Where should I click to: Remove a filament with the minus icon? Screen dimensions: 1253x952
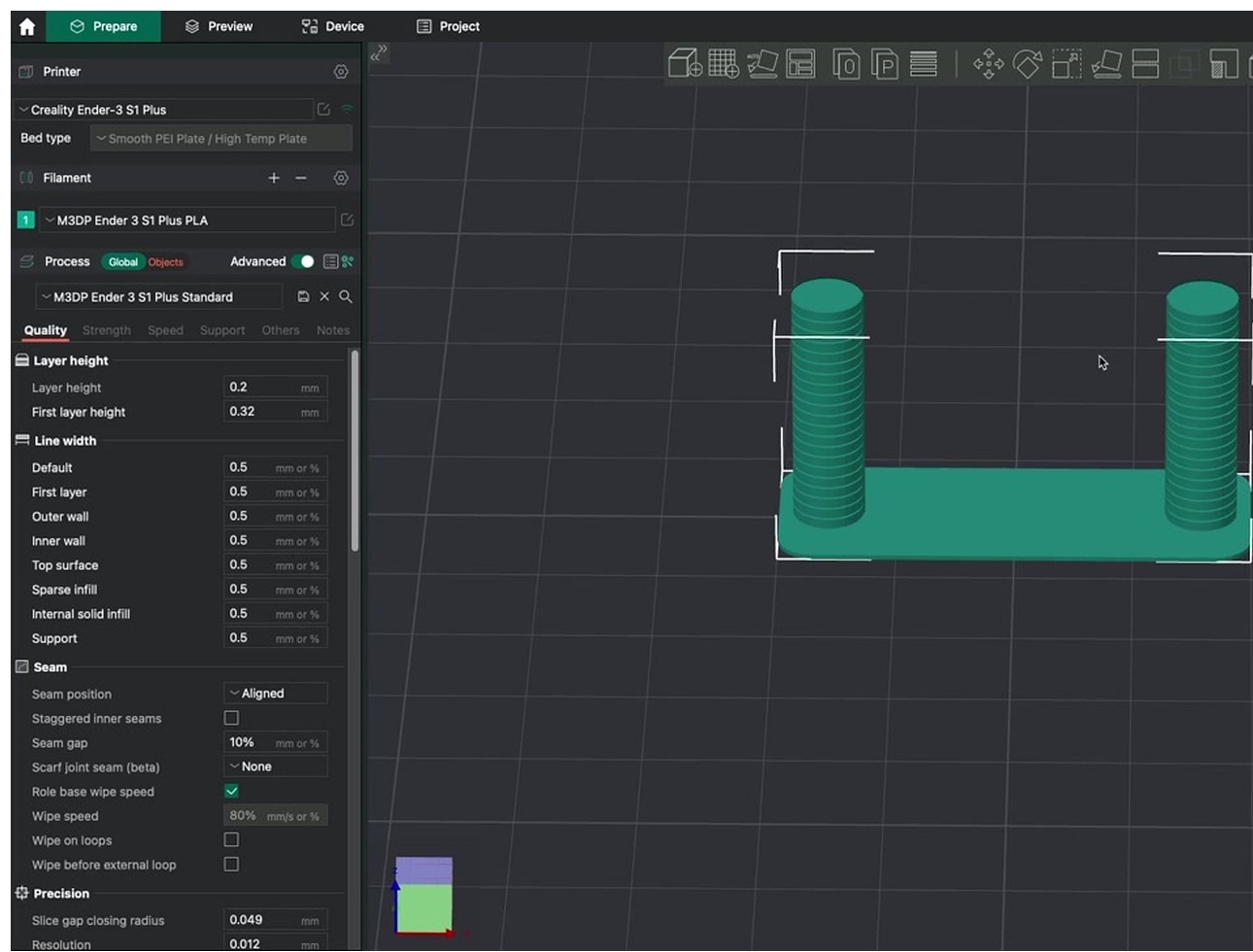[301, 178]
